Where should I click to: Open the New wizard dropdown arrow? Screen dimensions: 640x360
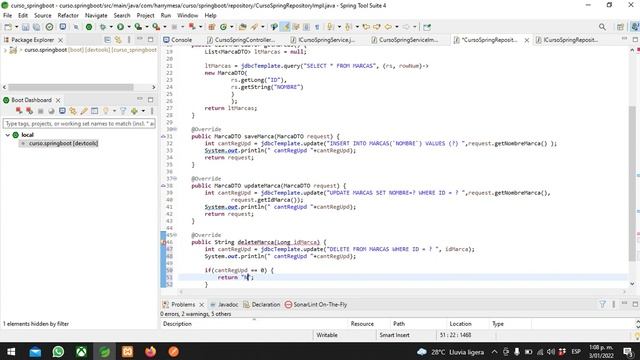tap(16, 27)
